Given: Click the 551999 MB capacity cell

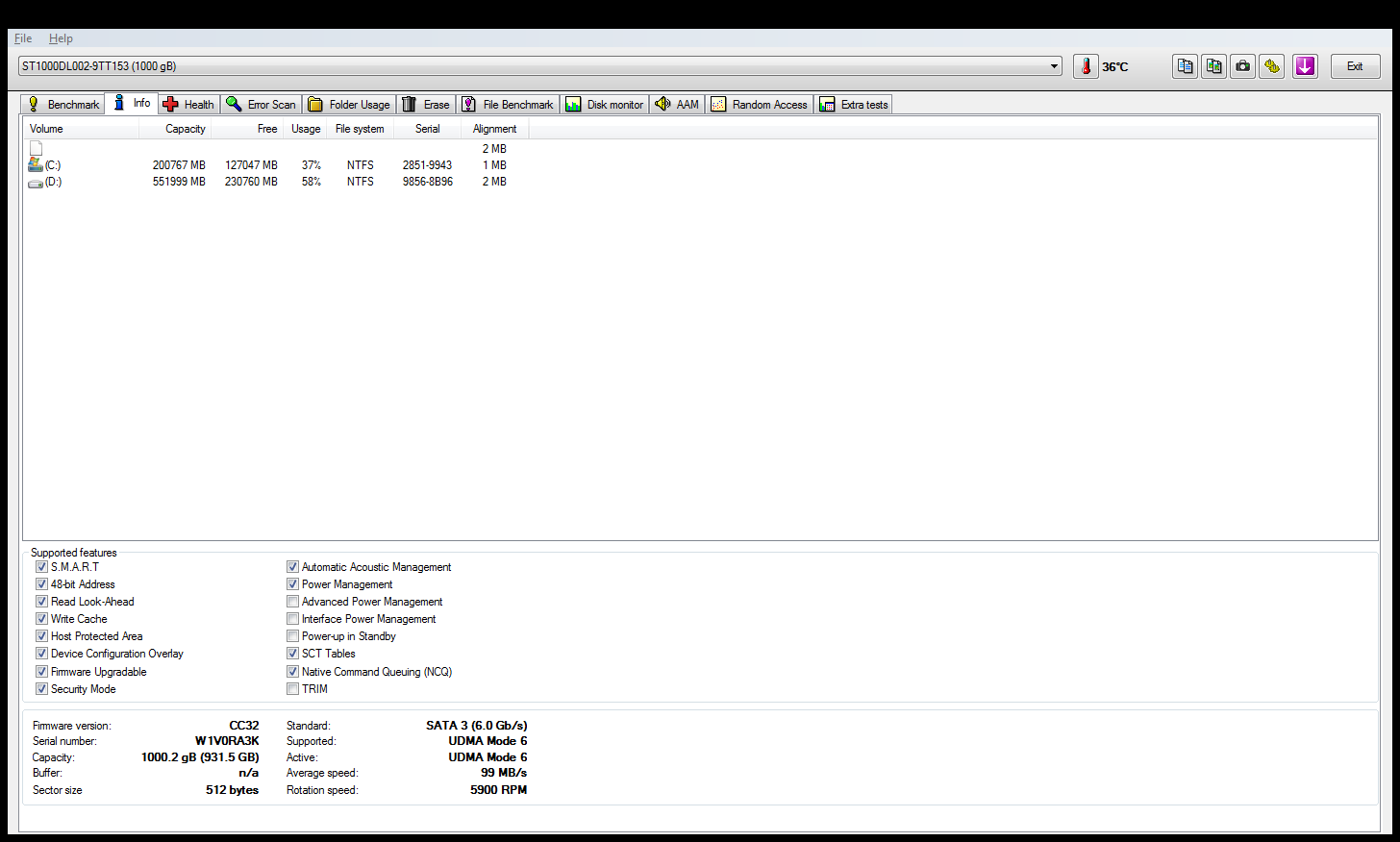Looking at the screenshot, I should click(179, 182).
